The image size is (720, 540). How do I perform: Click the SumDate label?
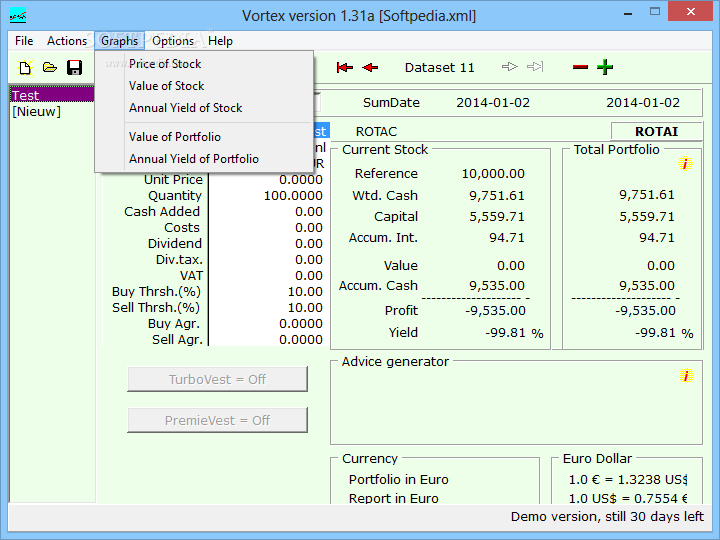[x=391, y=102]
